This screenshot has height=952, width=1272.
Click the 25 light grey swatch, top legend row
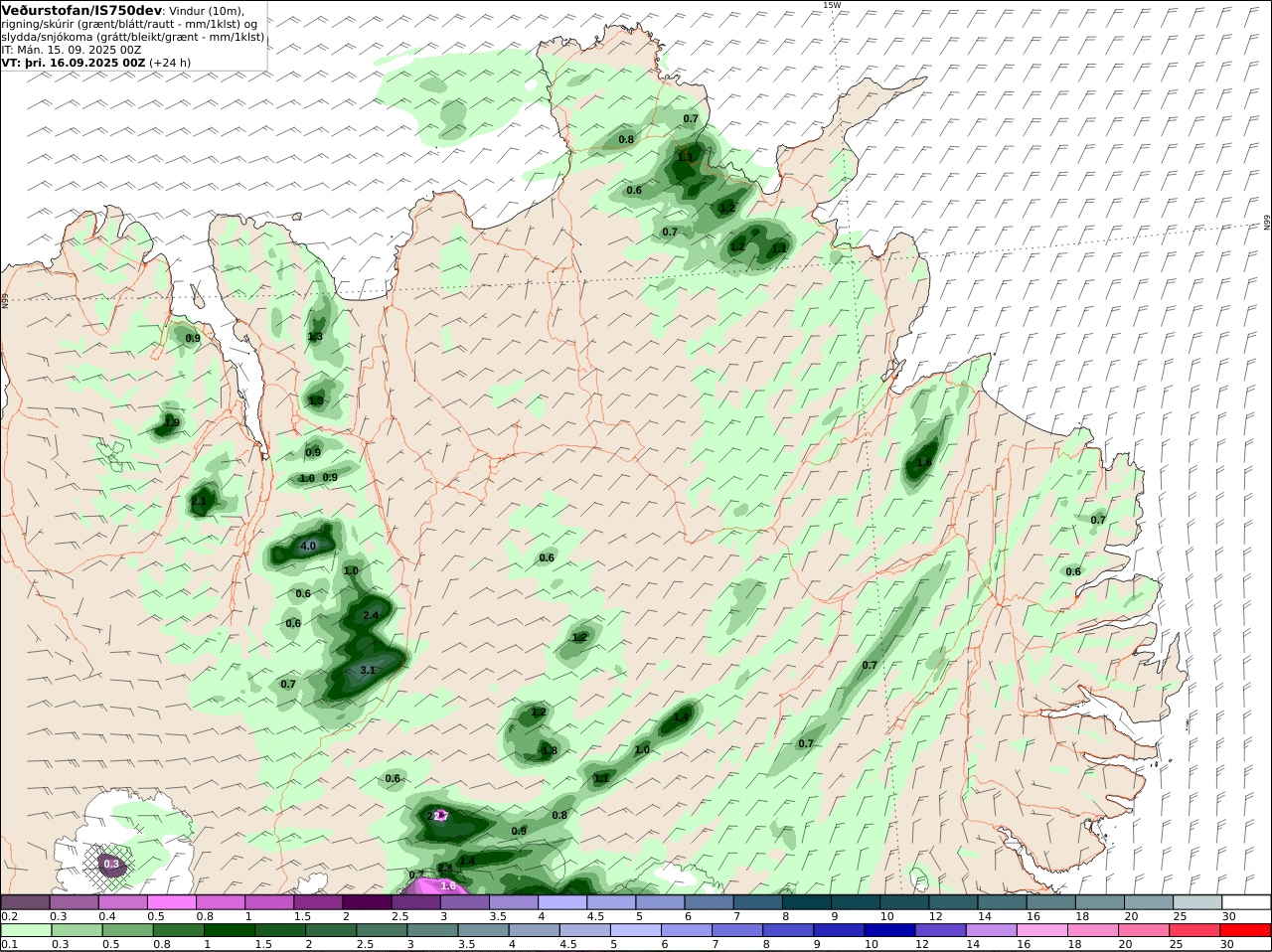pos(1197,902)
